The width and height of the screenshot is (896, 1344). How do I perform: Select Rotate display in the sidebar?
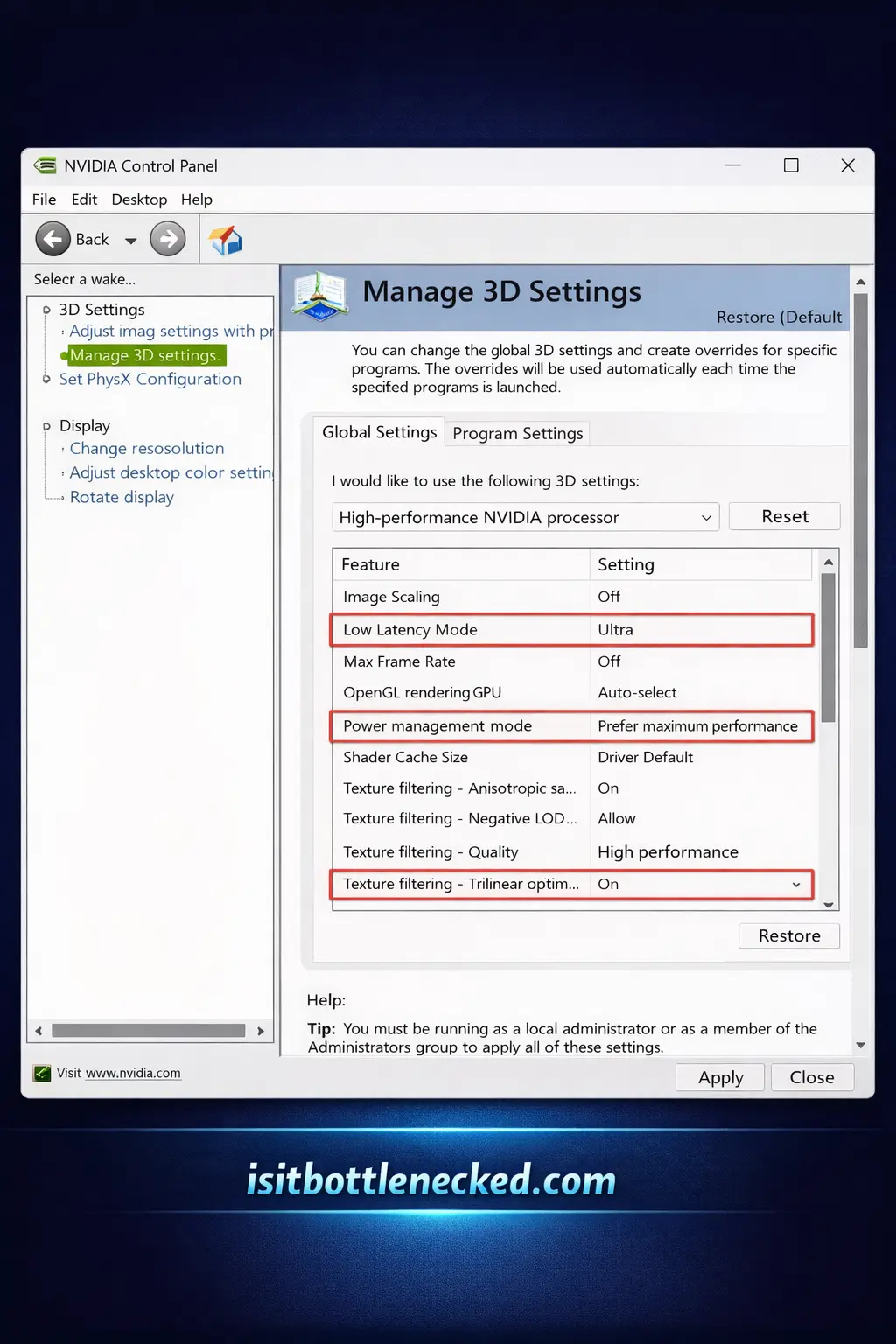(121, 497)
